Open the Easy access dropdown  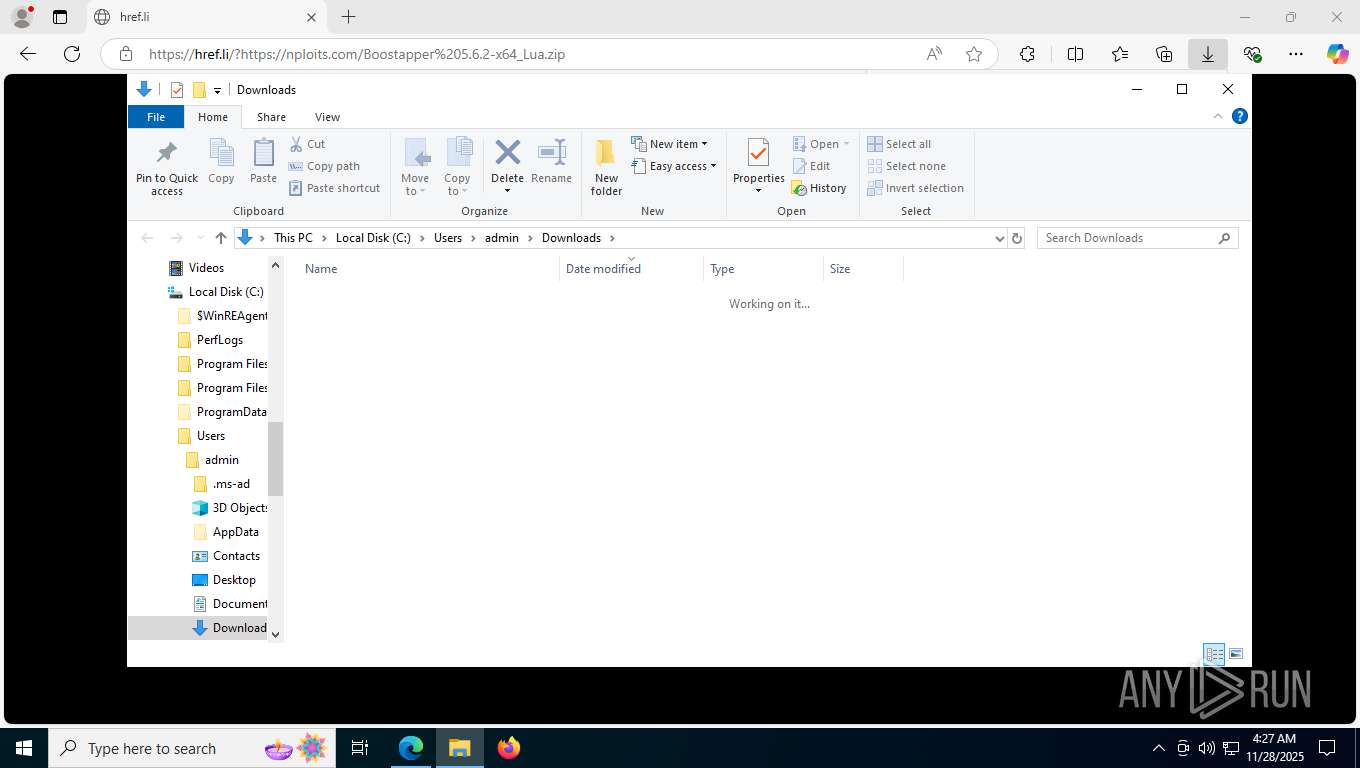(674, 166)
